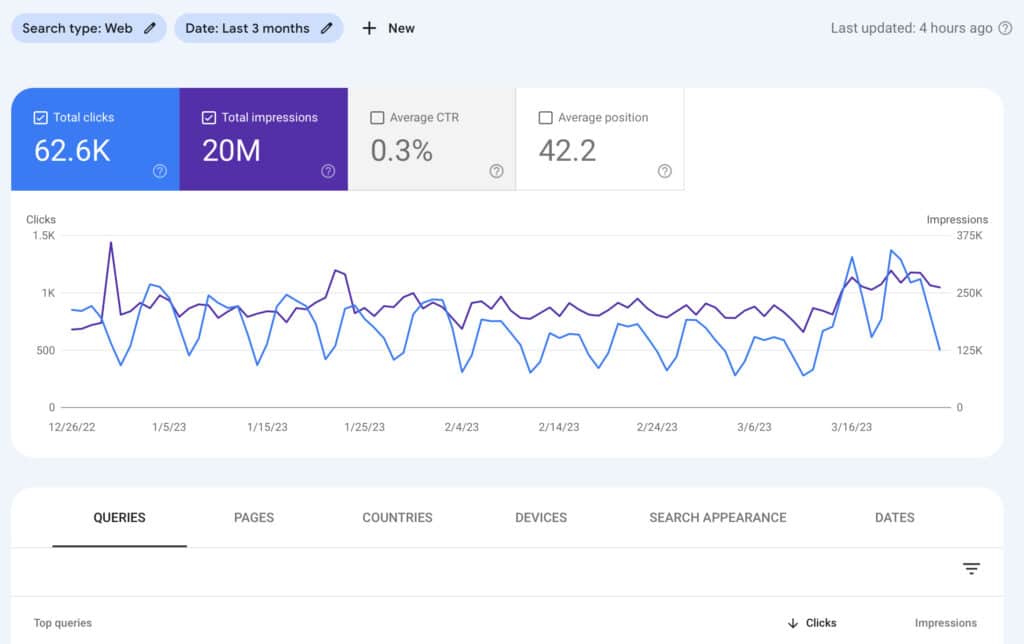Enable the Average CTR checkbox

[377, 118]
